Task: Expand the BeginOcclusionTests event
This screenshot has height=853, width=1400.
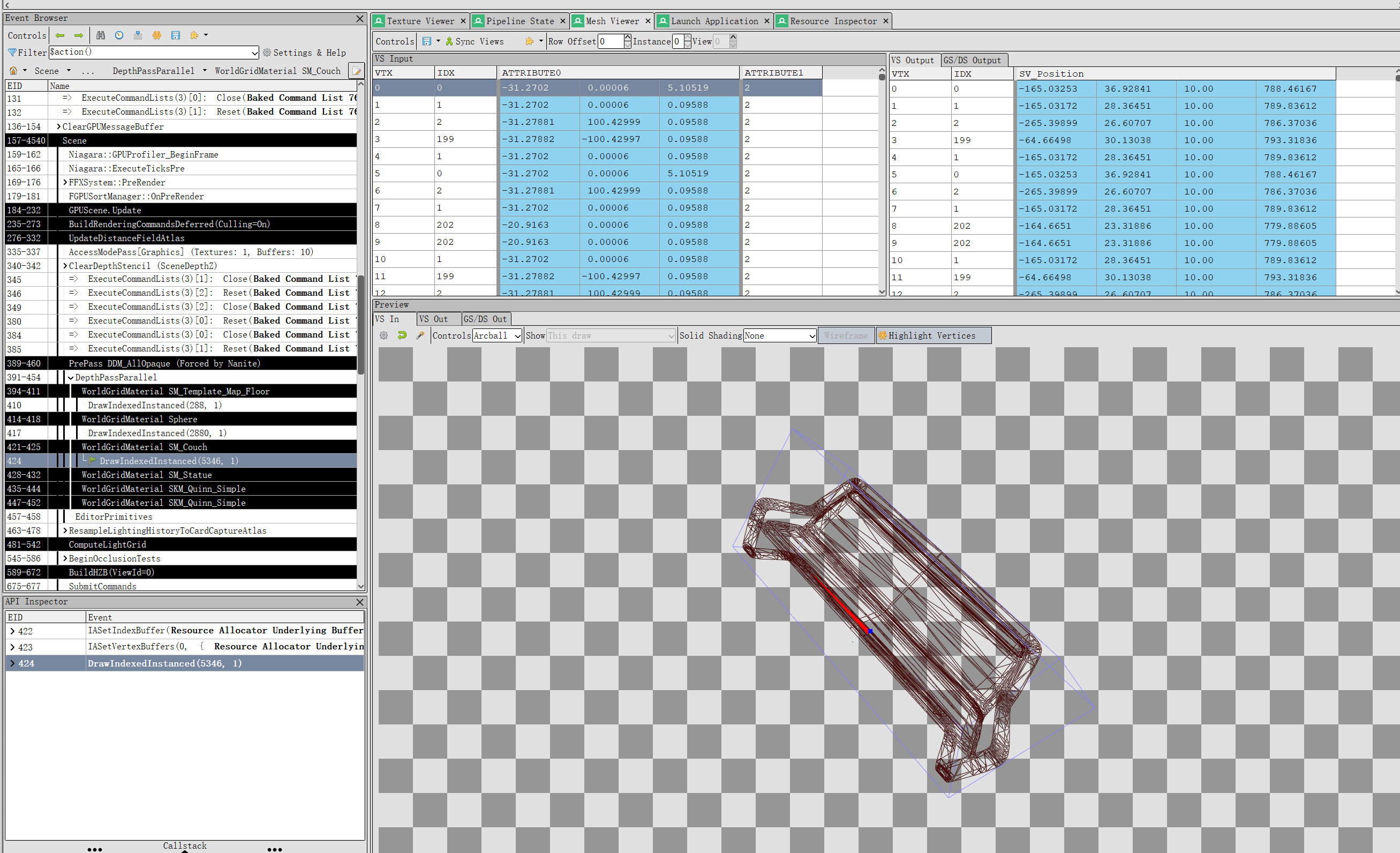Action: pos(65,559)
